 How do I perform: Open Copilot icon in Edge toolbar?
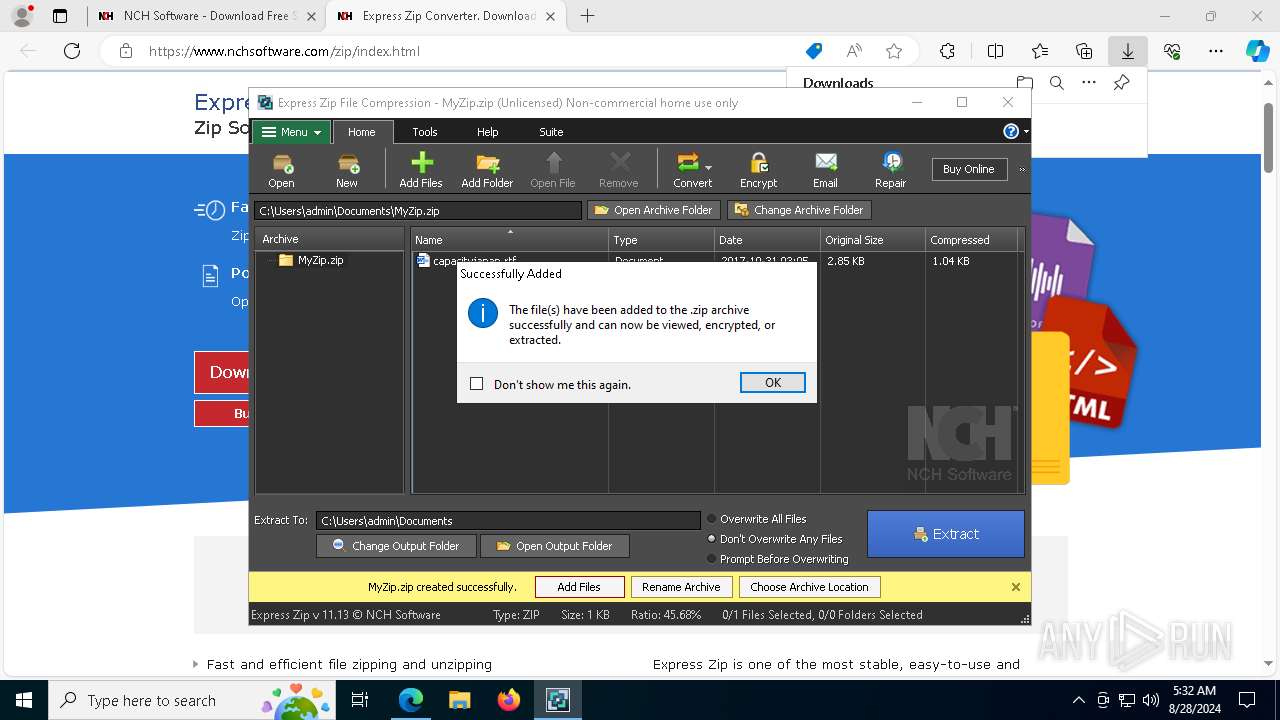1257,51
